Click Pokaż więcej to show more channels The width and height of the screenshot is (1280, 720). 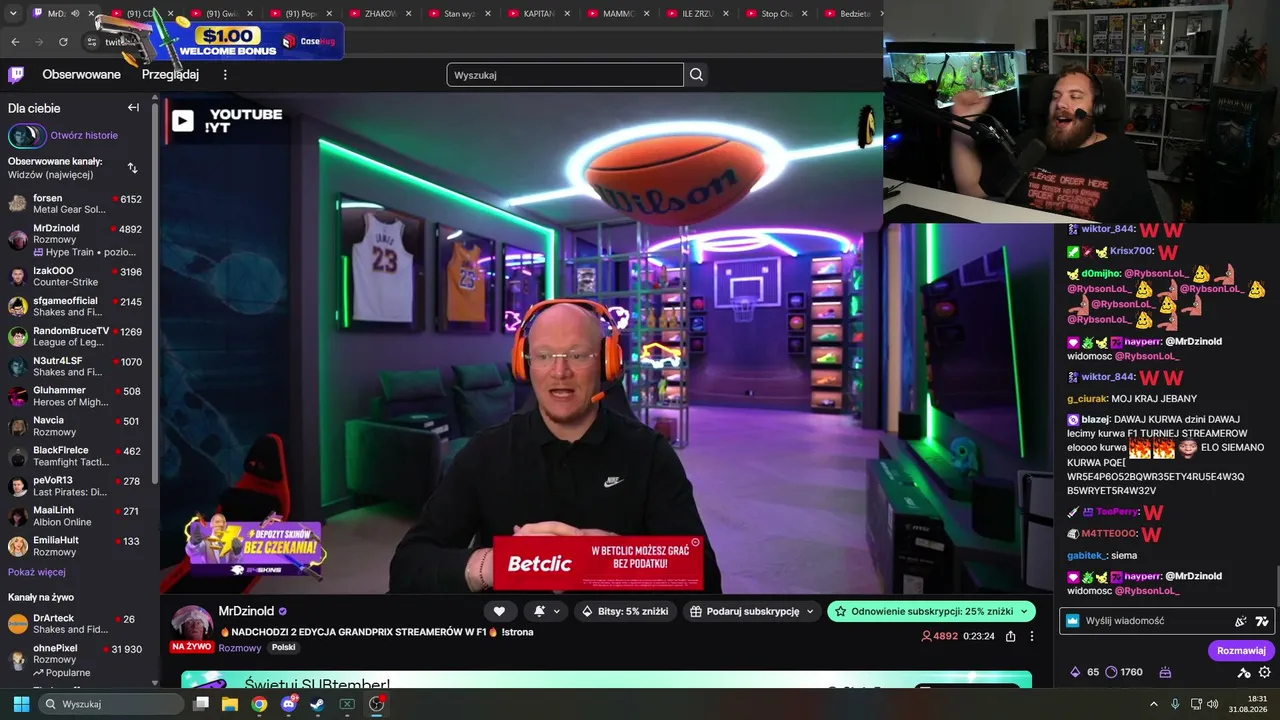[x=37, y=572]
